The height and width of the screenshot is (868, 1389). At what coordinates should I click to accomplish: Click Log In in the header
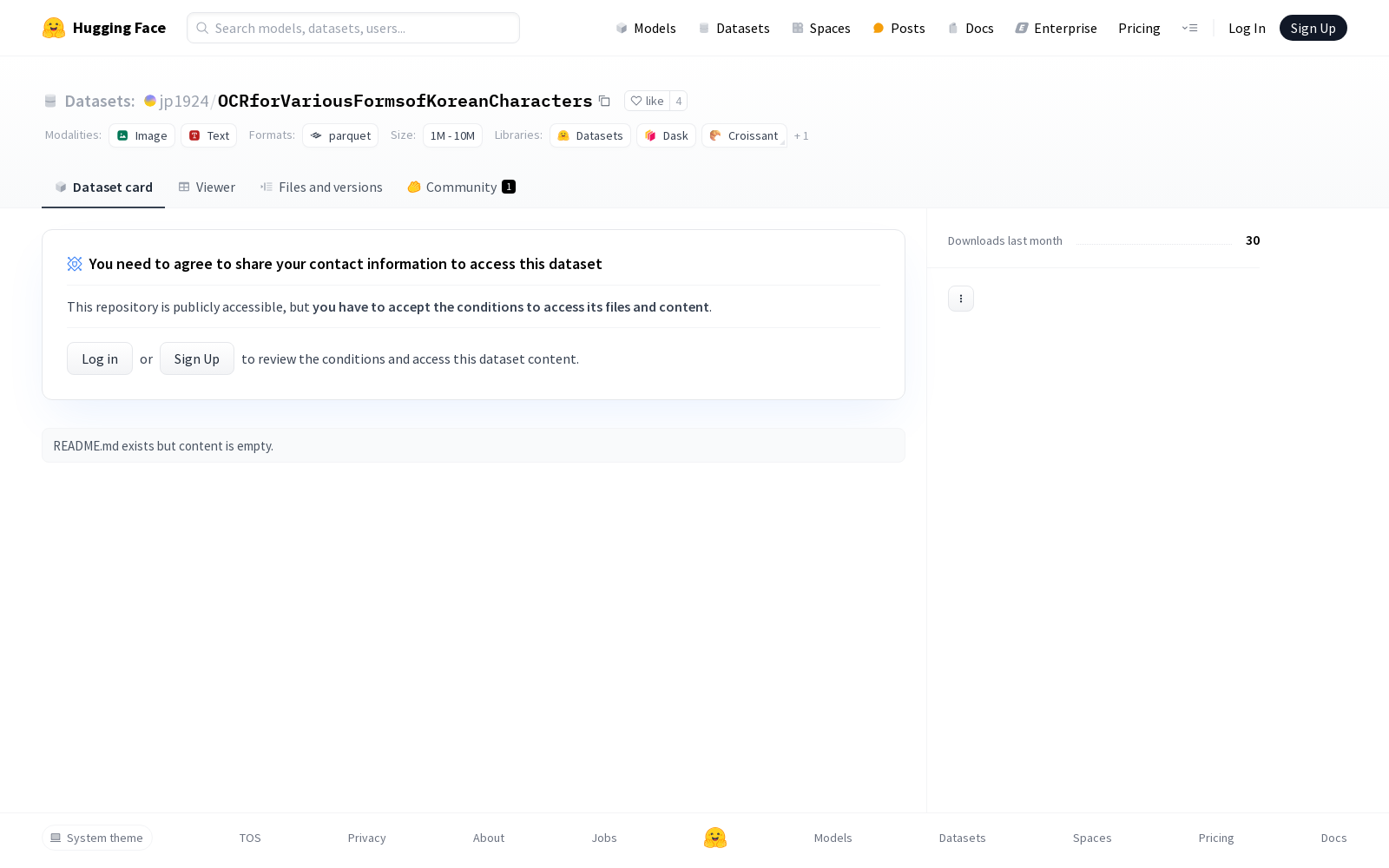pyautogui.click(x=1247, y=28)
